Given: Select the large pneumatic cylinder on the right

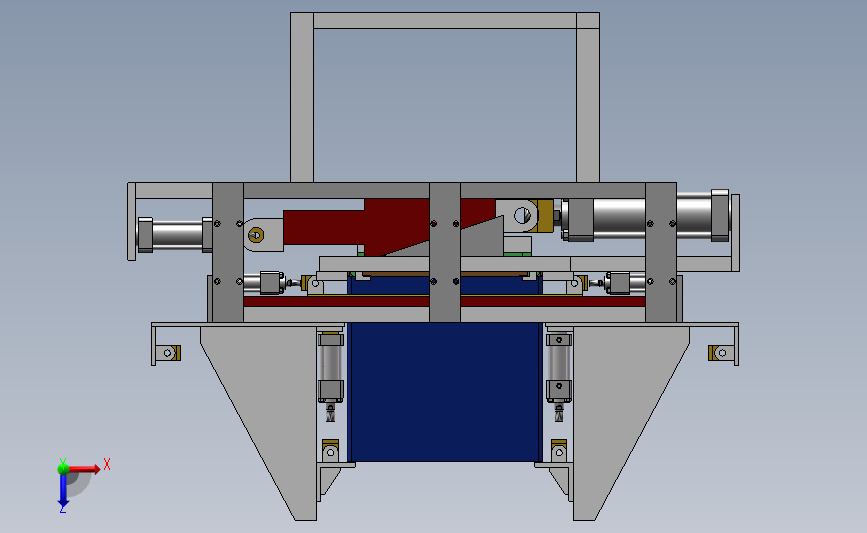Looking at the screenshot, I should [647, 218].
